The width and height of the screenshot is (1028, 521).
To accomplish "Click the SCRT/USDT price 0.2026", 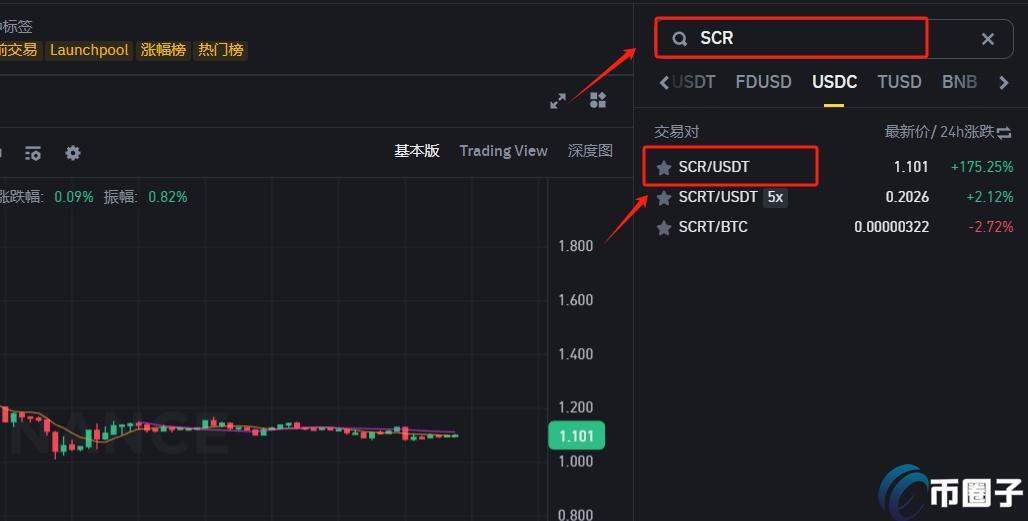I will pos(907,197).
